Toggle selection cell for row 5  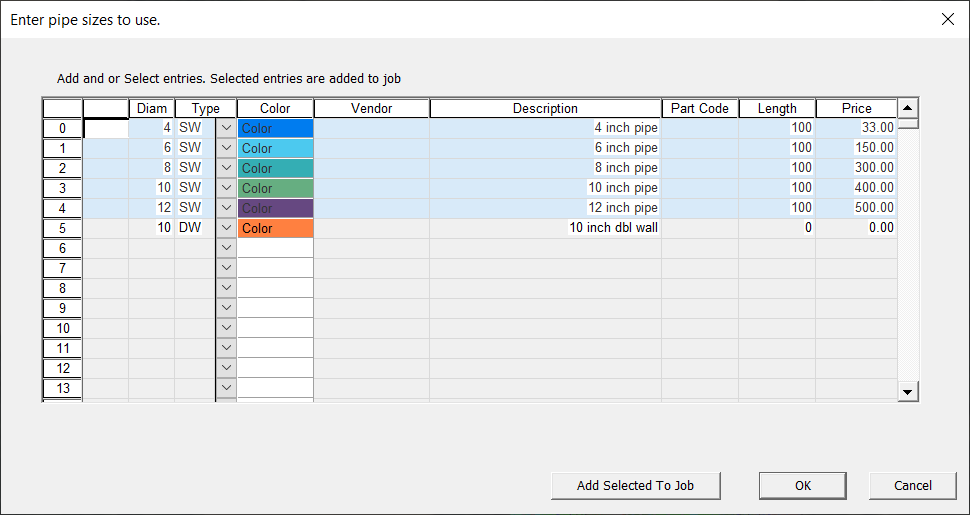tap(106, 228)
